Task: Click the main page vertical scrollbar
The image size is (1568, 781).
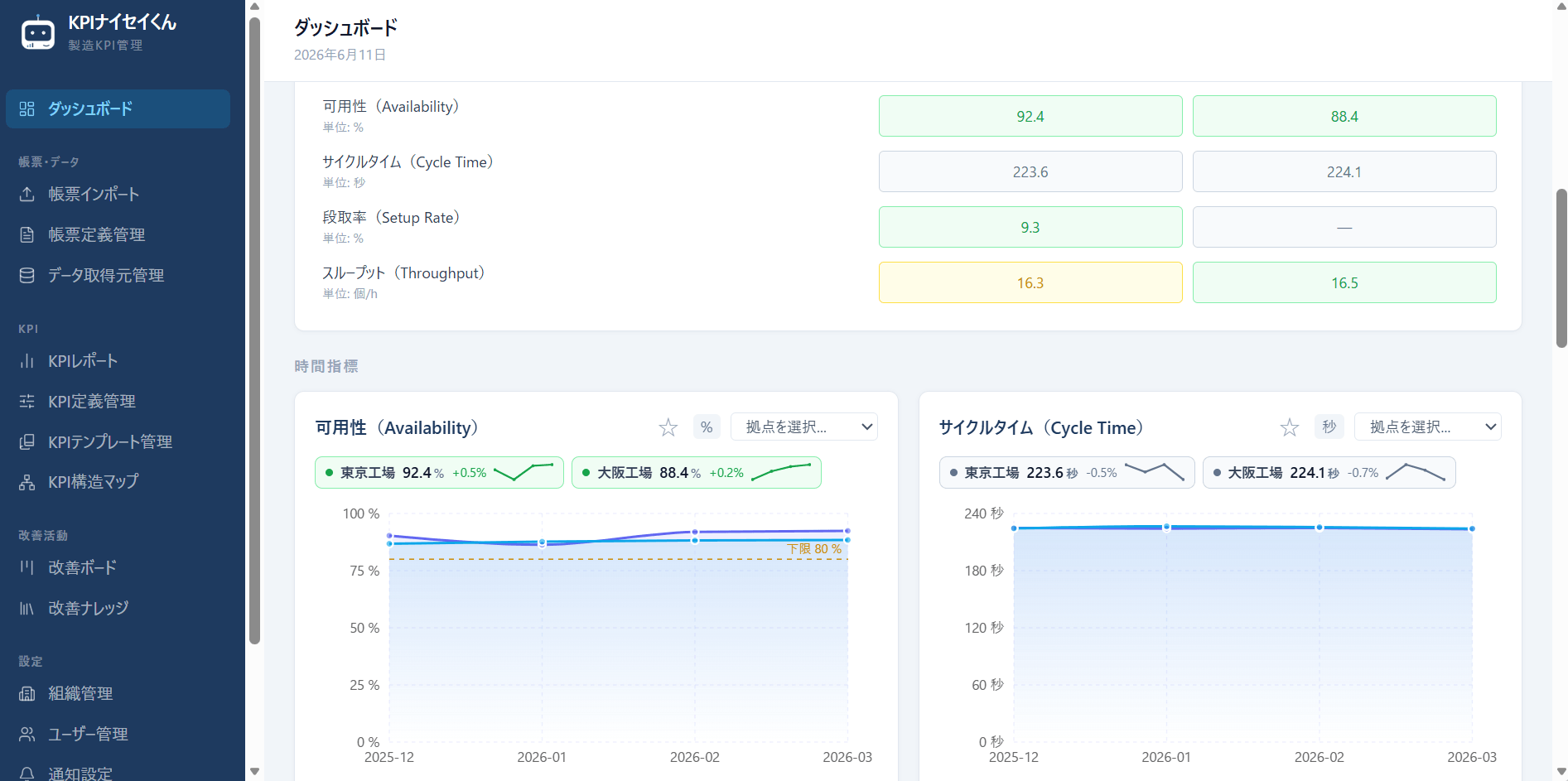Action: coord(1561,268)
